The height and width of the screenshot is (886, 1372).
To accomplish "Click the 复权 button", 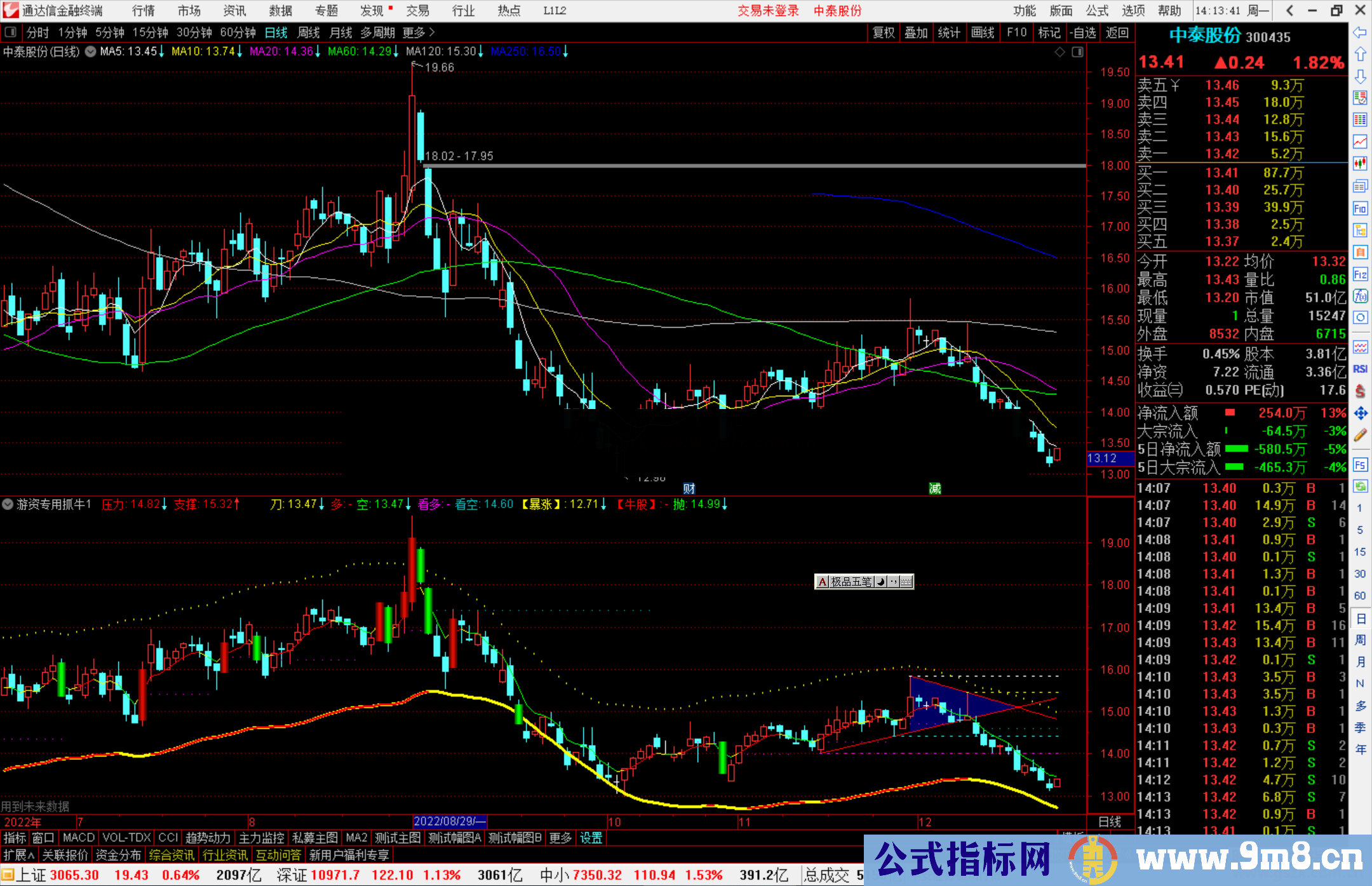I will tap(884, 32).
